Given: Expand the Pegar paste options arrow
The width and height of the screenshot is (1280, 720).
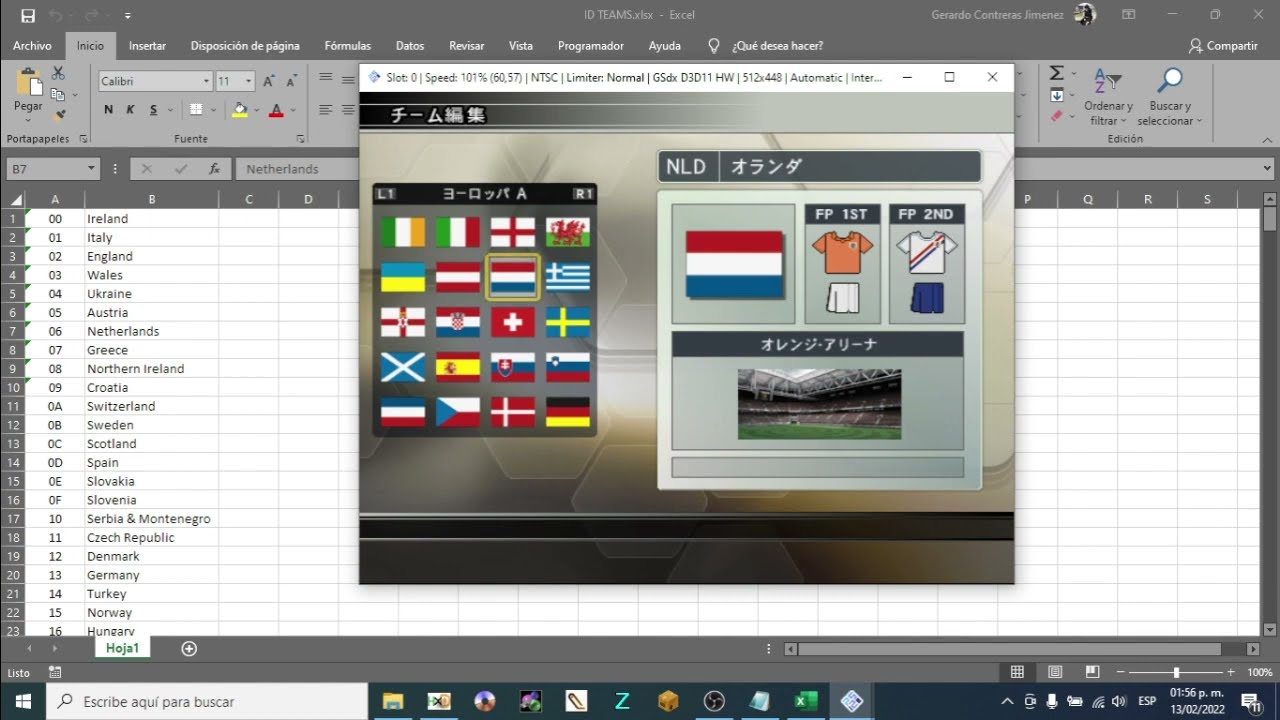Looking at the screenshot, I should tap(28, 118).
